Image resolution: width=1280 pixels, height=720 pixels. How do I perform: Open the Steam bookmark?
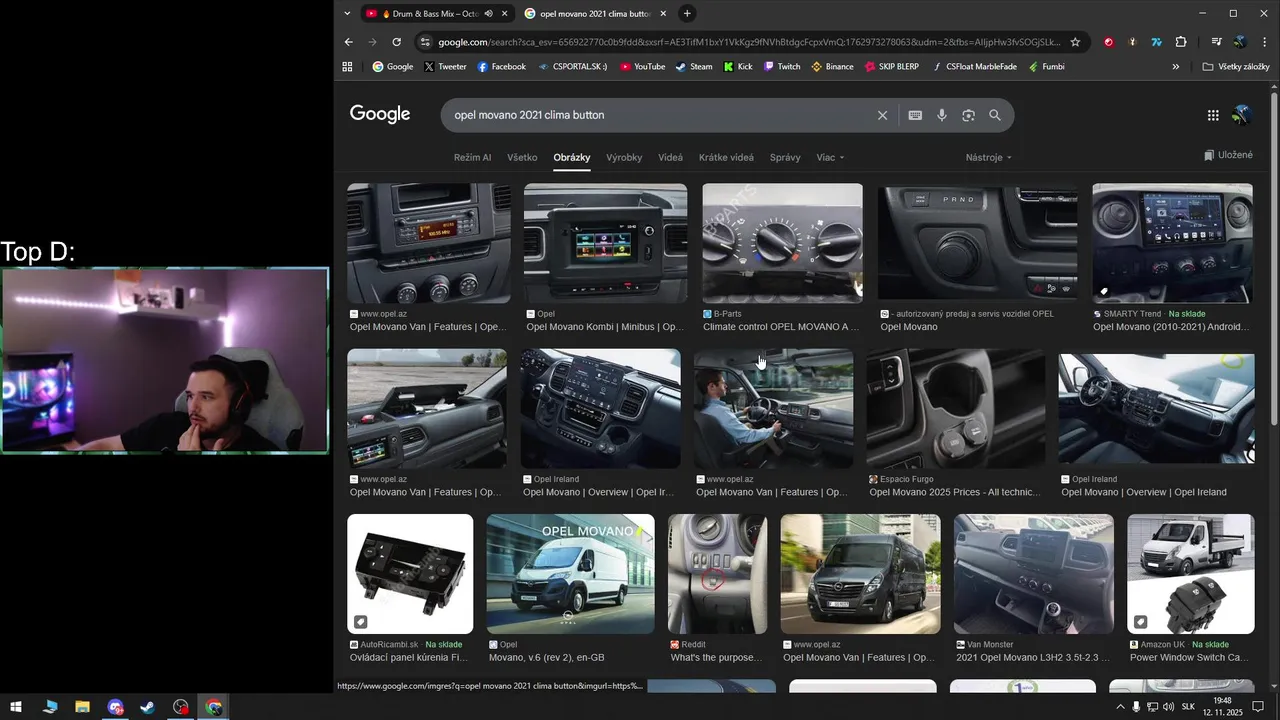pyautogui.click(x=694, y=67)
